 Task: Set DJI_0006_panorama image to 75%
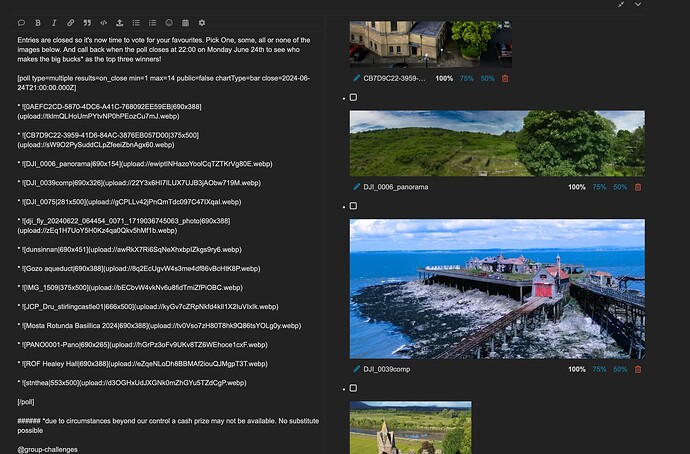point(599,187)
